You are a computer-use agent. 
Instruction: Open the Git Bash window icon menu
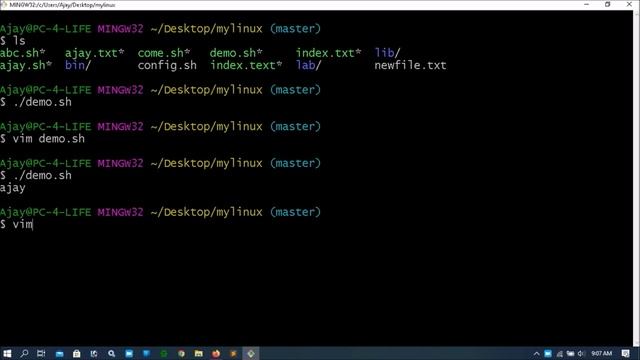[4, 4]
